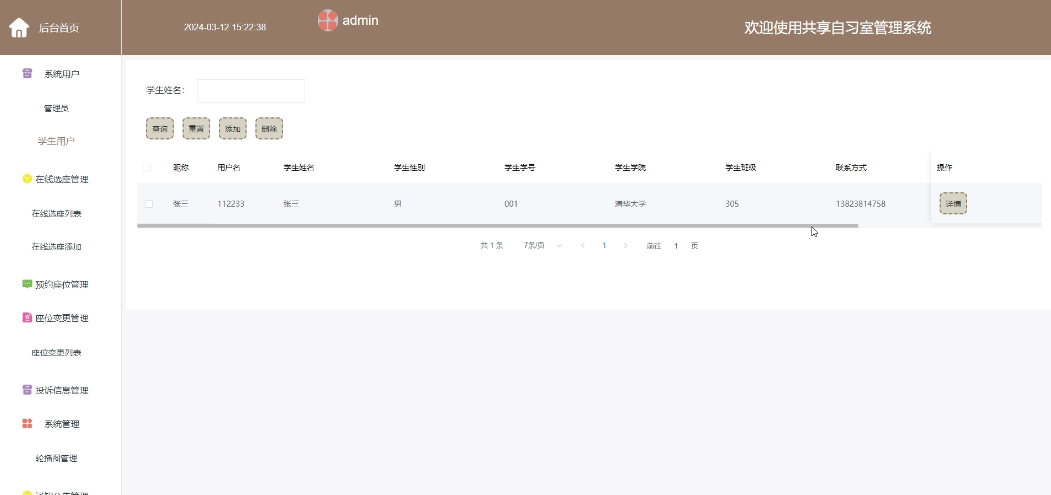This screenshot has height=495, width=1051.
Task: Click the 添加 add button
Action: [x=233, y=129]
